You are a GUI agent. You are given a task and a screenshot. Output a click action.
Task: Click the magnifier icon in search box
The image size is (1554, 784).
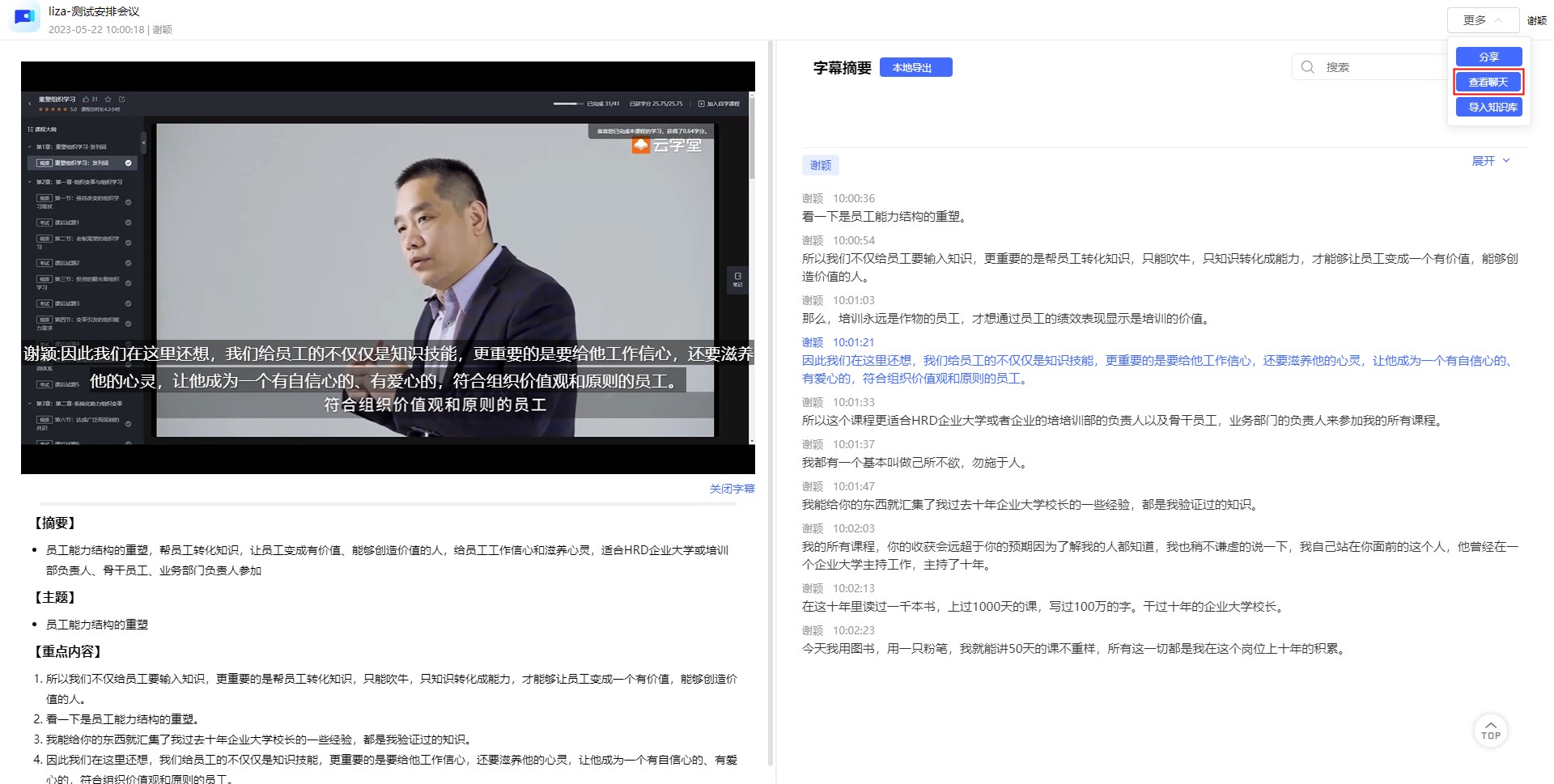tap(1307, 67)
